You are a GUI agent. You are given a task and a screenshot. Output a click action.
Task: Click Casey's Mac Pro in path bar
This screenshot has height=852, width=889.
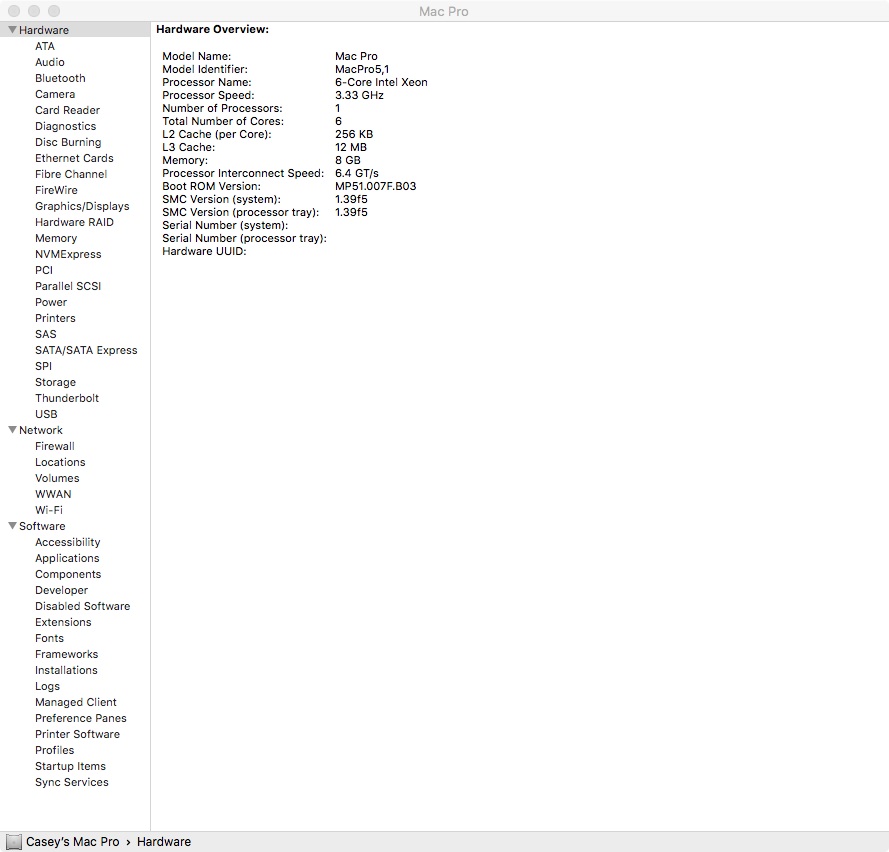point(73,842)
